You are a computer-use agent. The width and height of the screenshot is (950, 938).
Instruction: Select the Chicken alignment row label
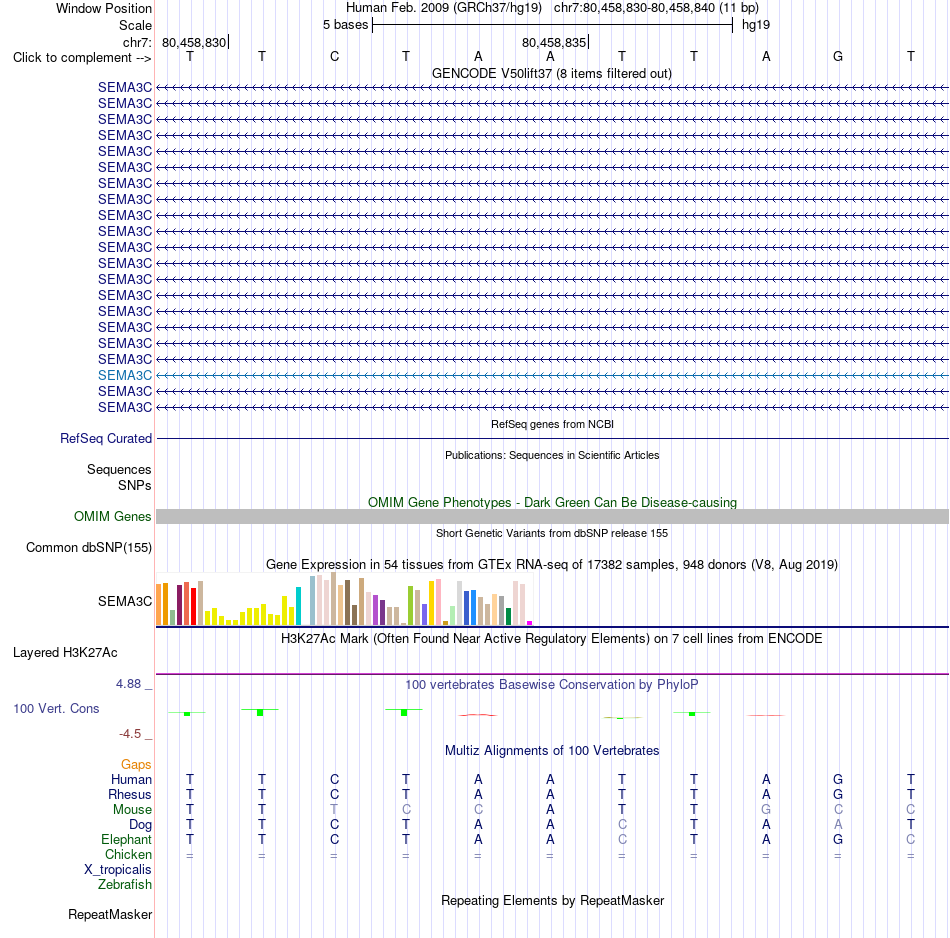click(x=128, y=854)
